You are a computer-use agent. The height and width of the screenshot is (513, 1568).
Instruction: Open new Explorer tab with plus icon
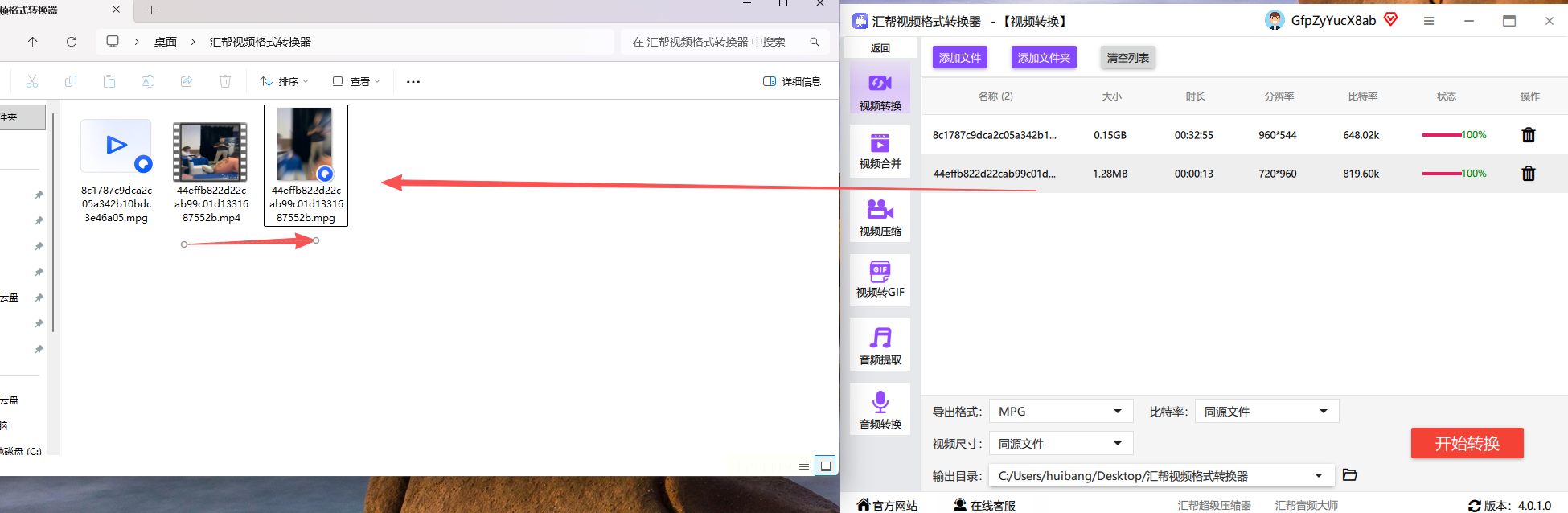pos(151,10)
